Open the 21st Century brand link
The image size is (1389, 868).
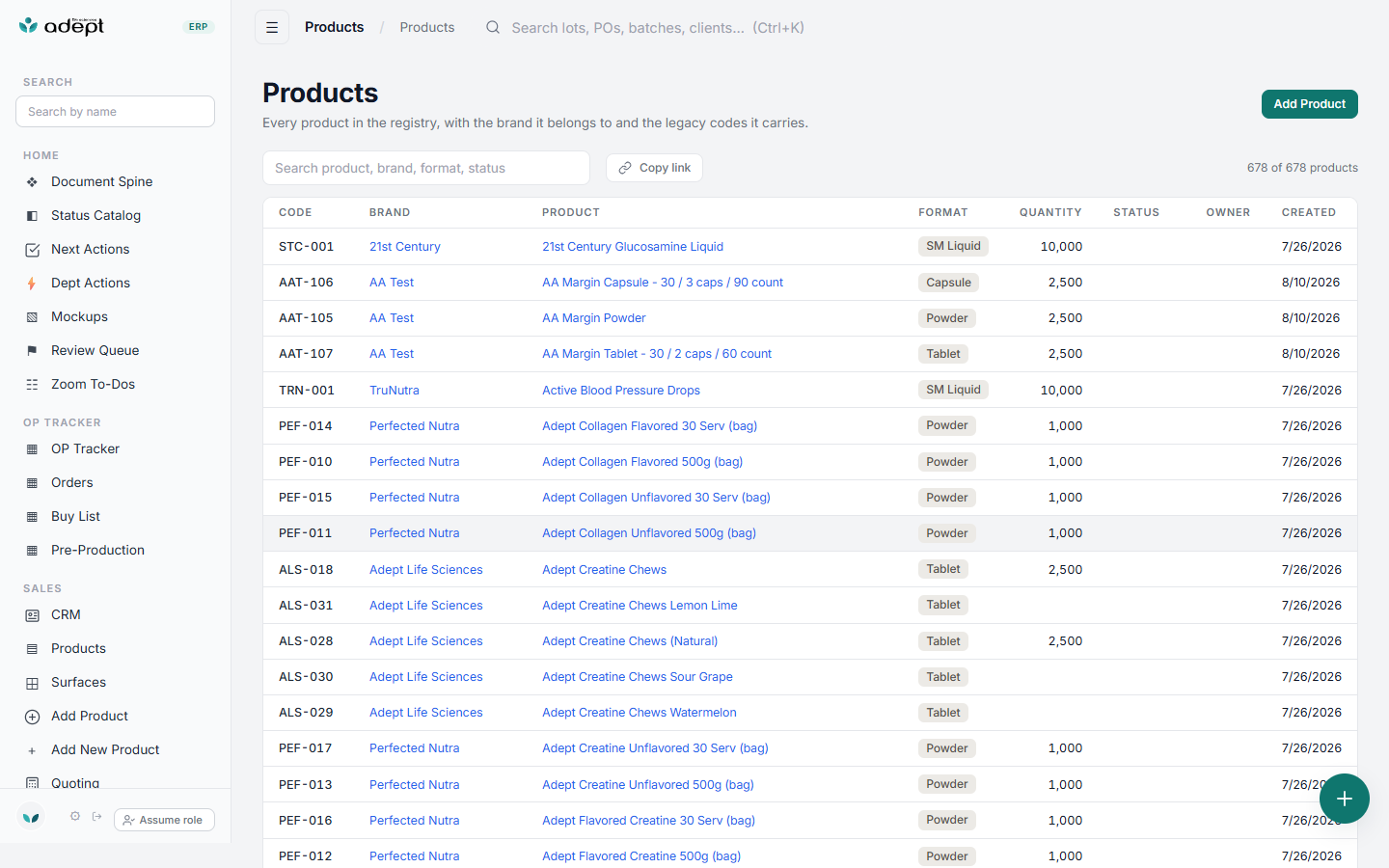pyautogui.click(x=404, y=247)
